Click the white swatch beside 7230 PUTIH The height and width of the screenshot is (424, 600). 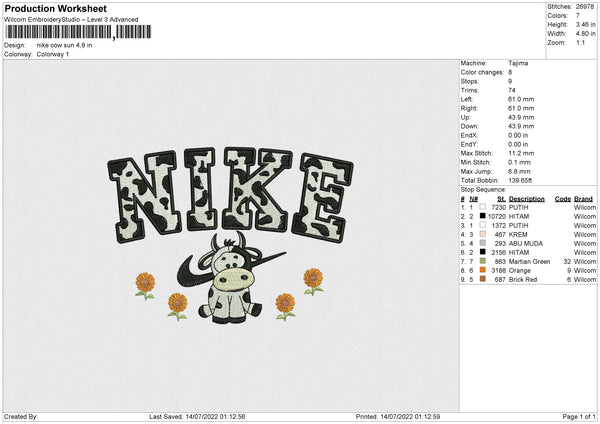483,207
